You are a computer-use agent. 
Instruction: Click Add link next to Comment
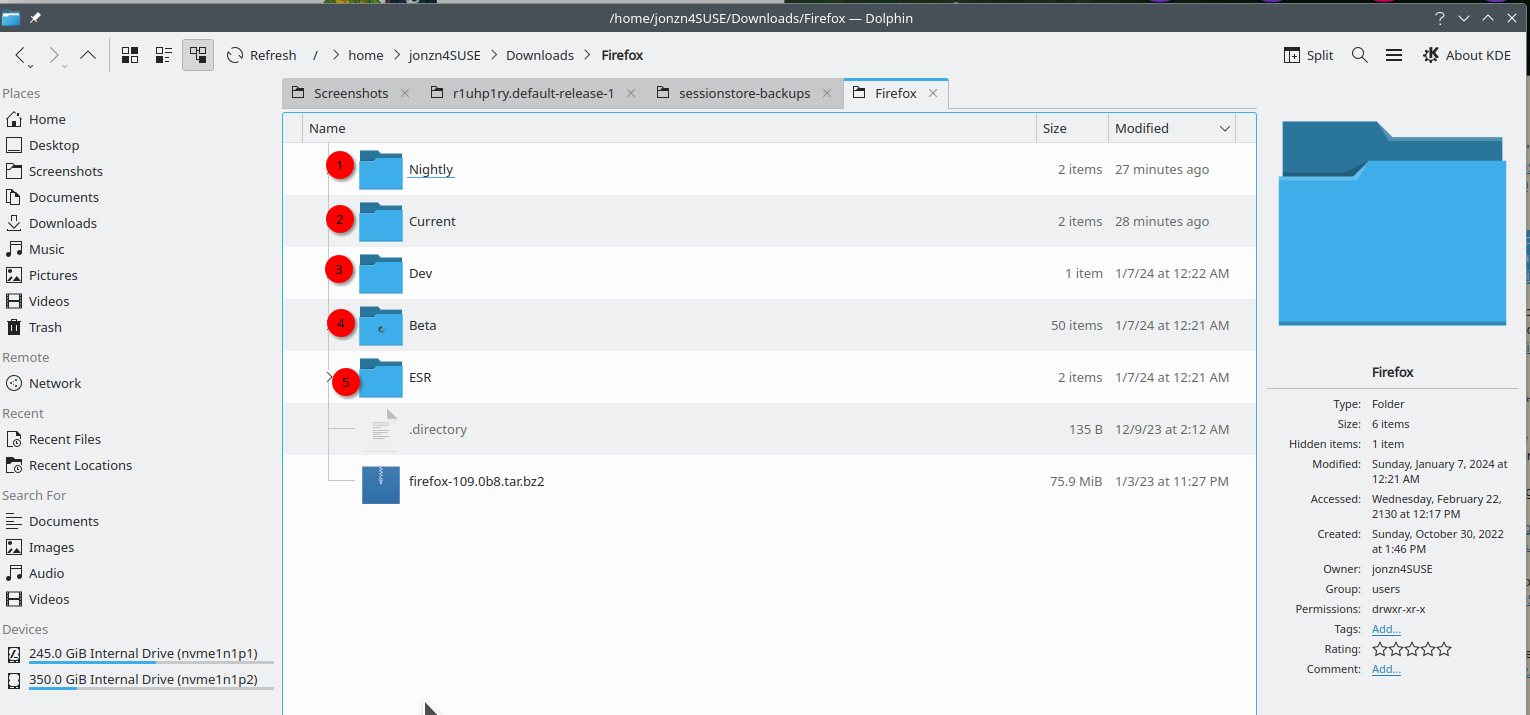click(1386, 669)
